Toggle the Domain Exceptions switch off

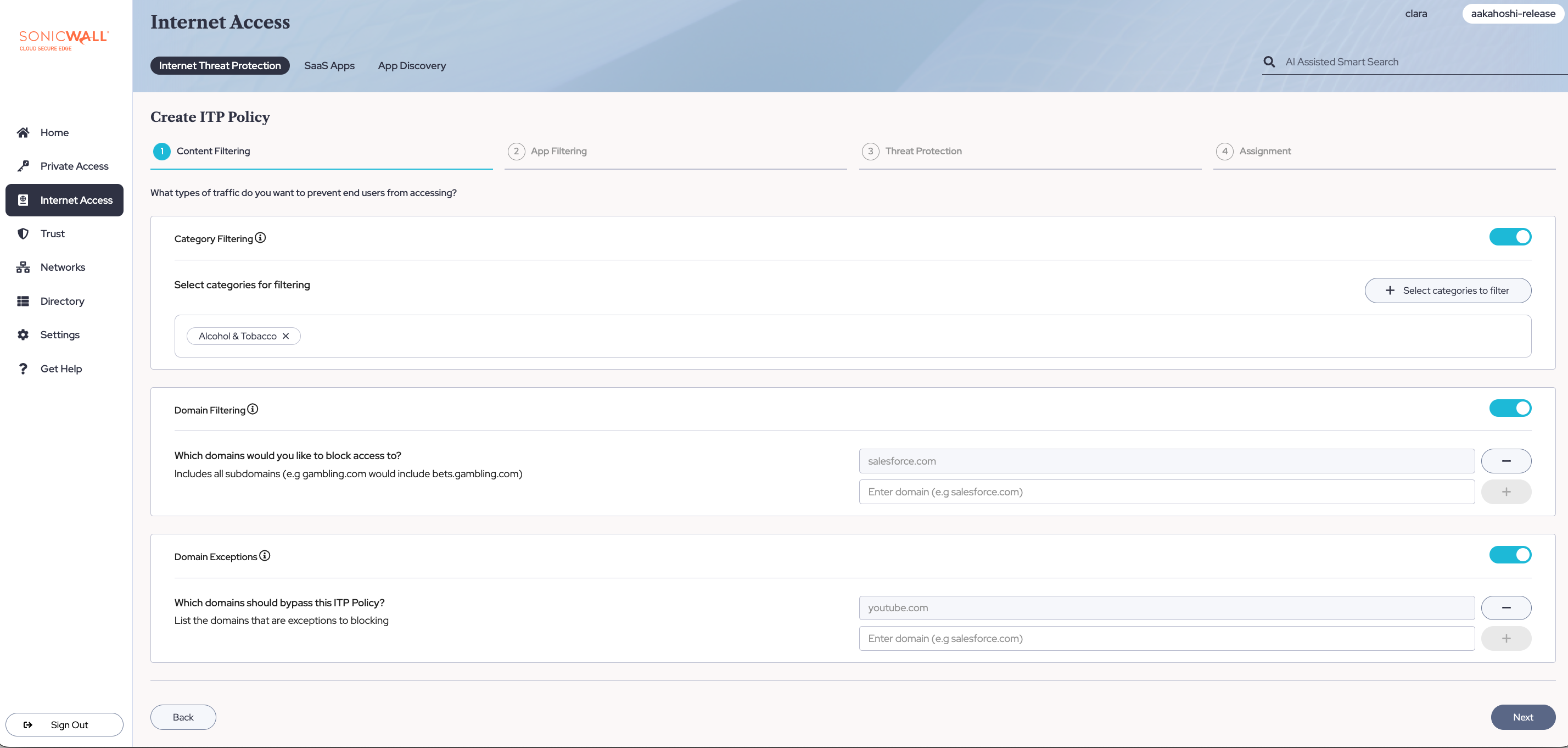1510,555
